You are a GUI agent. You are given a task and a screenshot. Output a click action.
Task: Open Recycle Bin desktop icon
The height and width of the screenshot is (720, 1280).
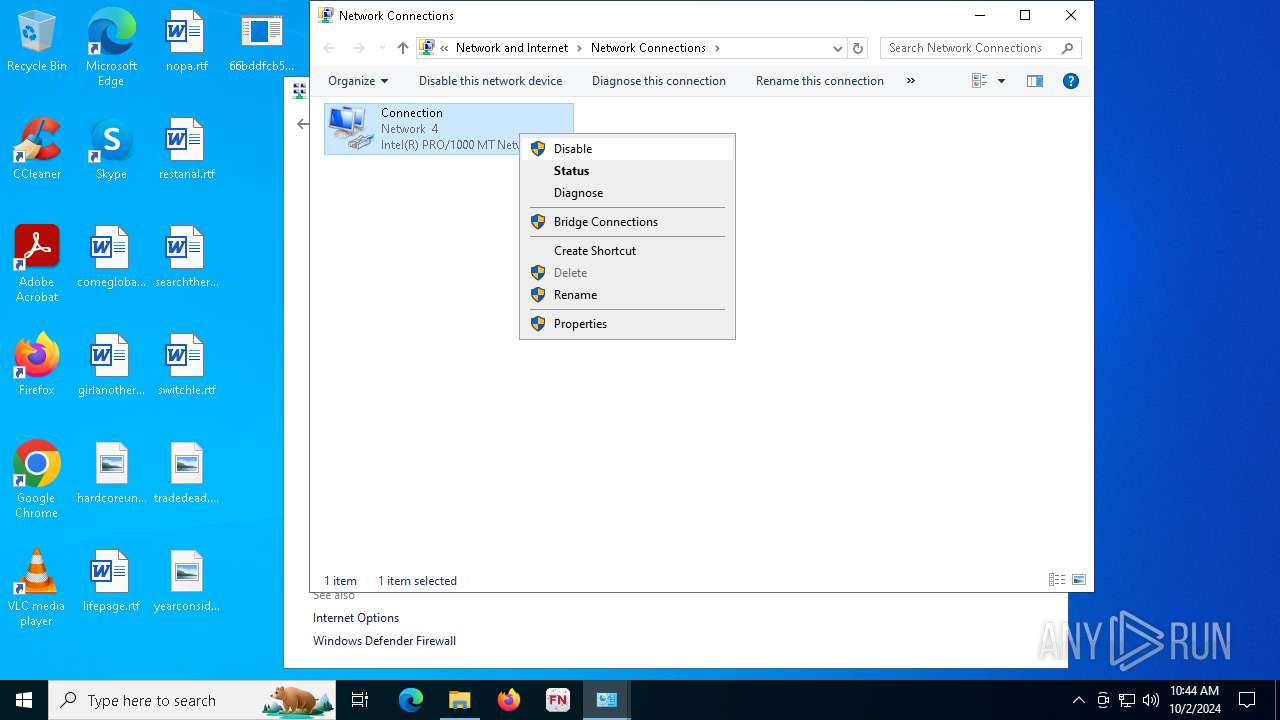click(x=37, y=42)
